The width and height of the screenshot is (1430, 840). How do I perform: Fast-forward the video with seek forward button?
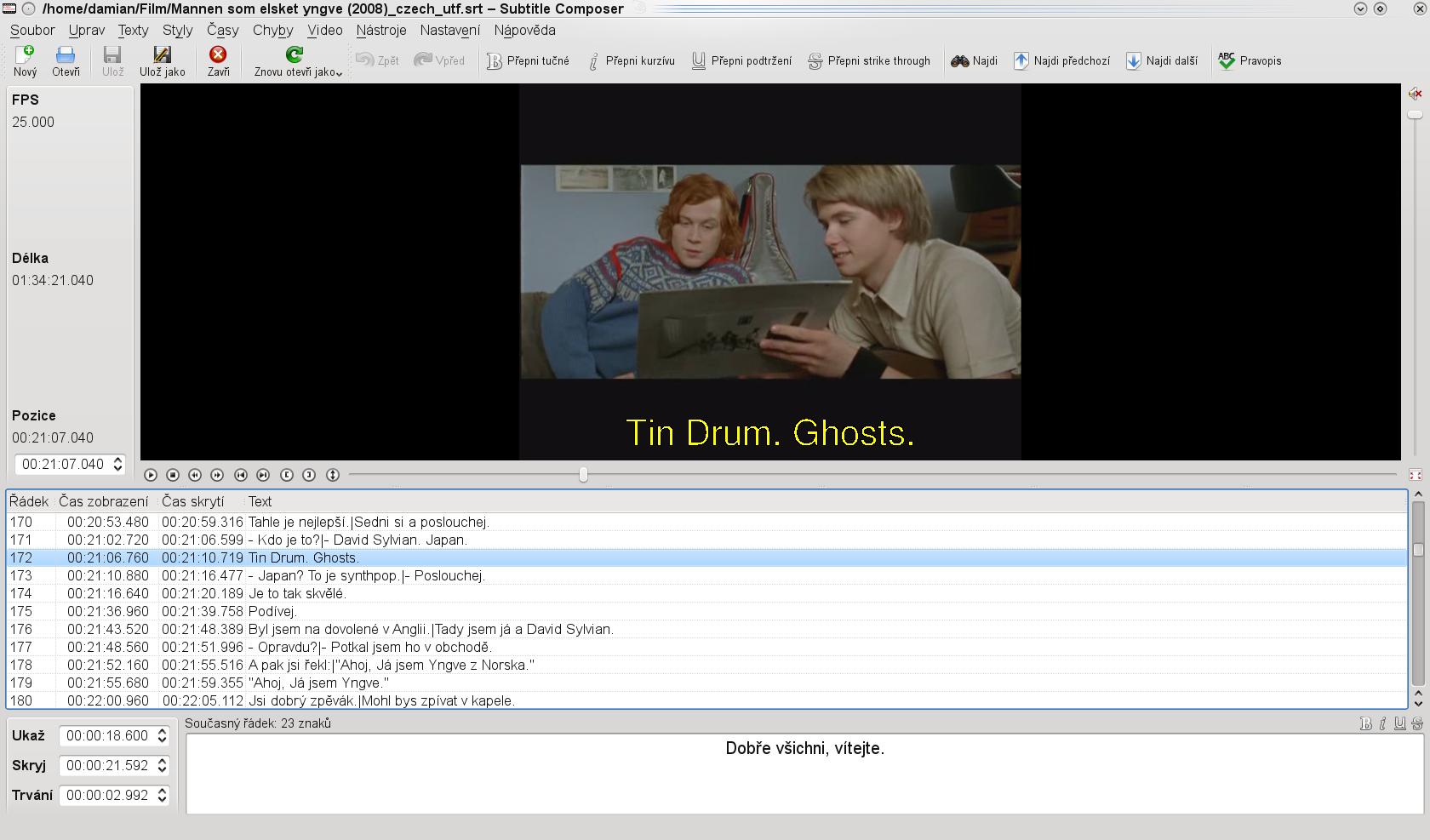click(x=217, y=475)
